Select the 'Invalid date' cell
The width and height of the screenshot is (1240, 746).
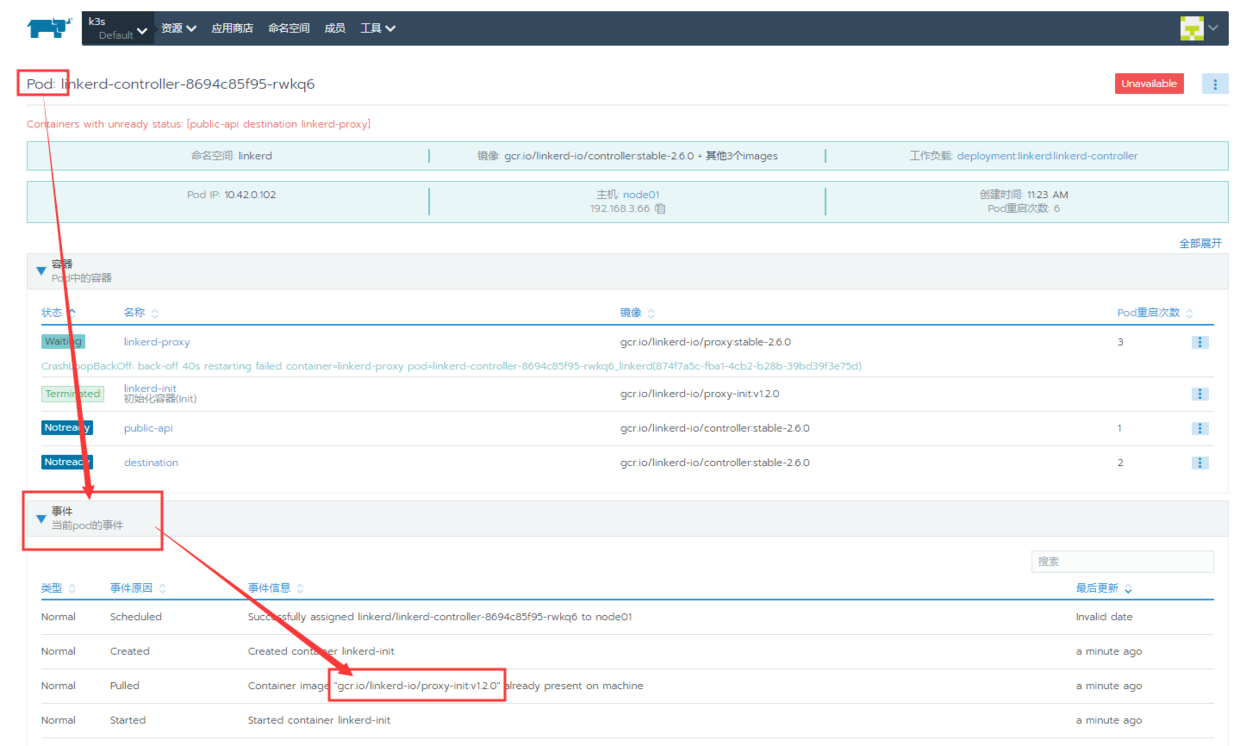[1104, 617]
